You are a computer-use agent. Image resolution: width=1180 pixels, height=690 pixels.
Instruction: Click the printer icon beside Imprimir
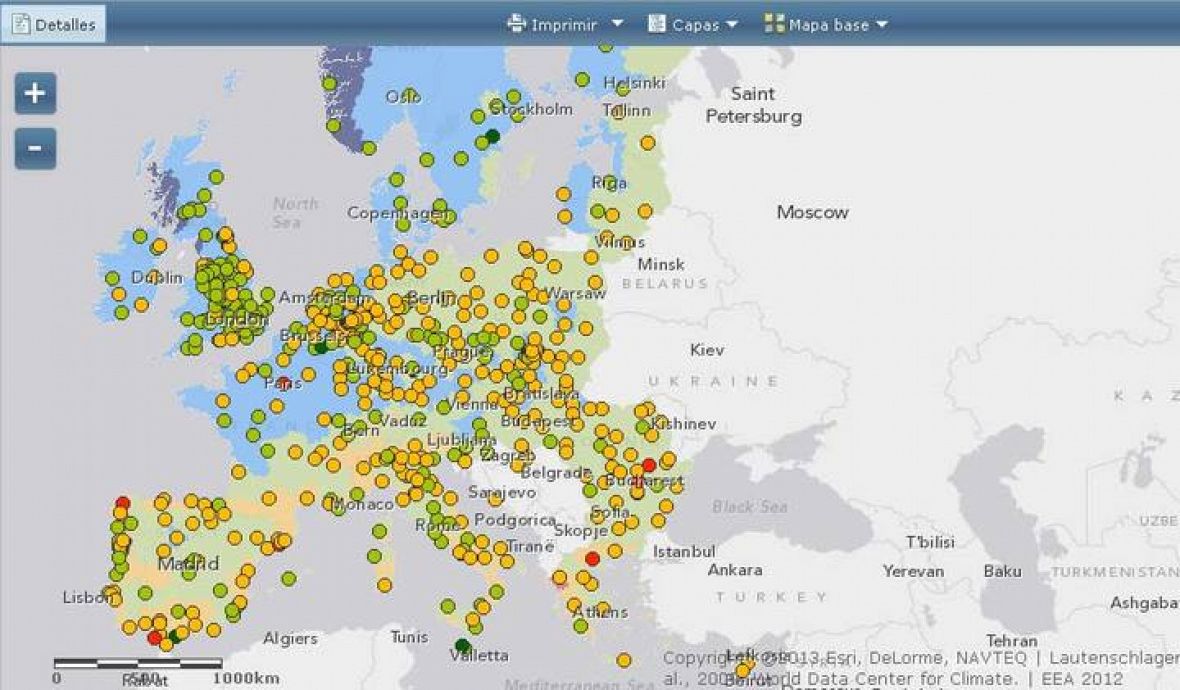click(x=516, y=24)
